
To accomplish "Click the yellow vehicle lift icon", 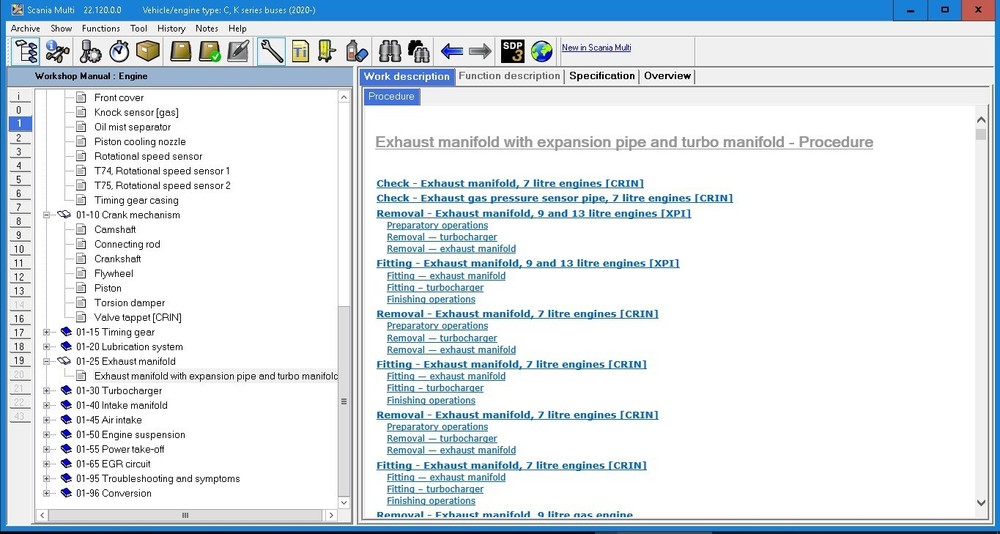I will [x=327, y=51].
